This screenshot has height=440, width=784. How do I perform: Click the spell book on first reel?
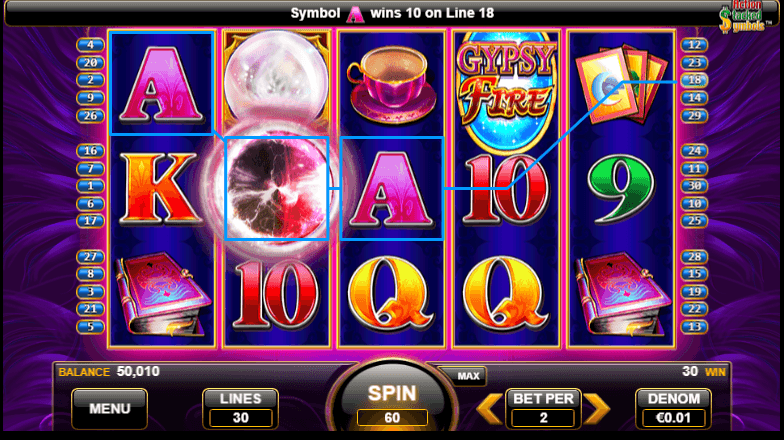pyautogui.click(x=163, y=295)
